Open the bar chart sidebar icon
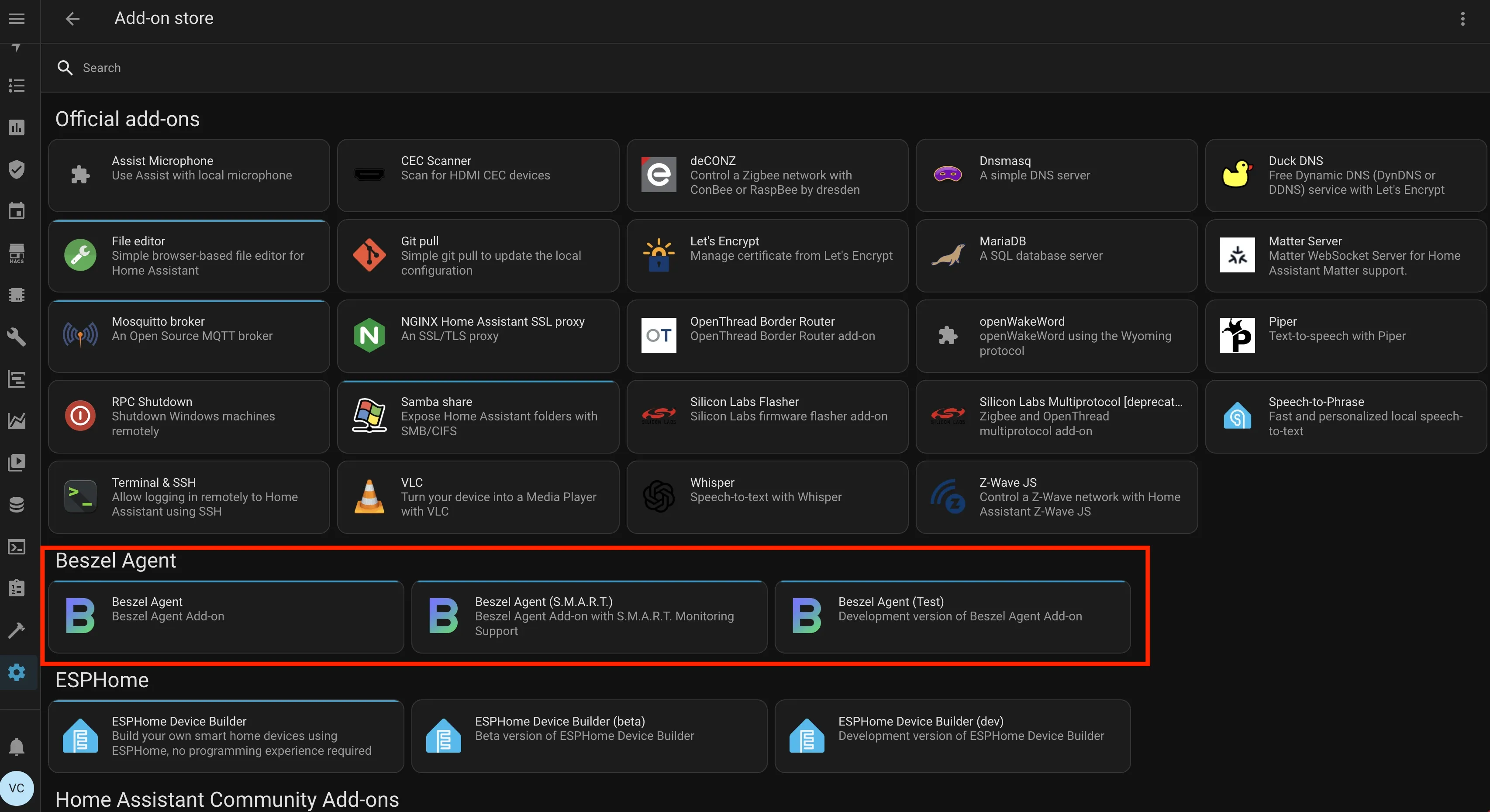Viewport: 1490px width, 812px height. 17,127
